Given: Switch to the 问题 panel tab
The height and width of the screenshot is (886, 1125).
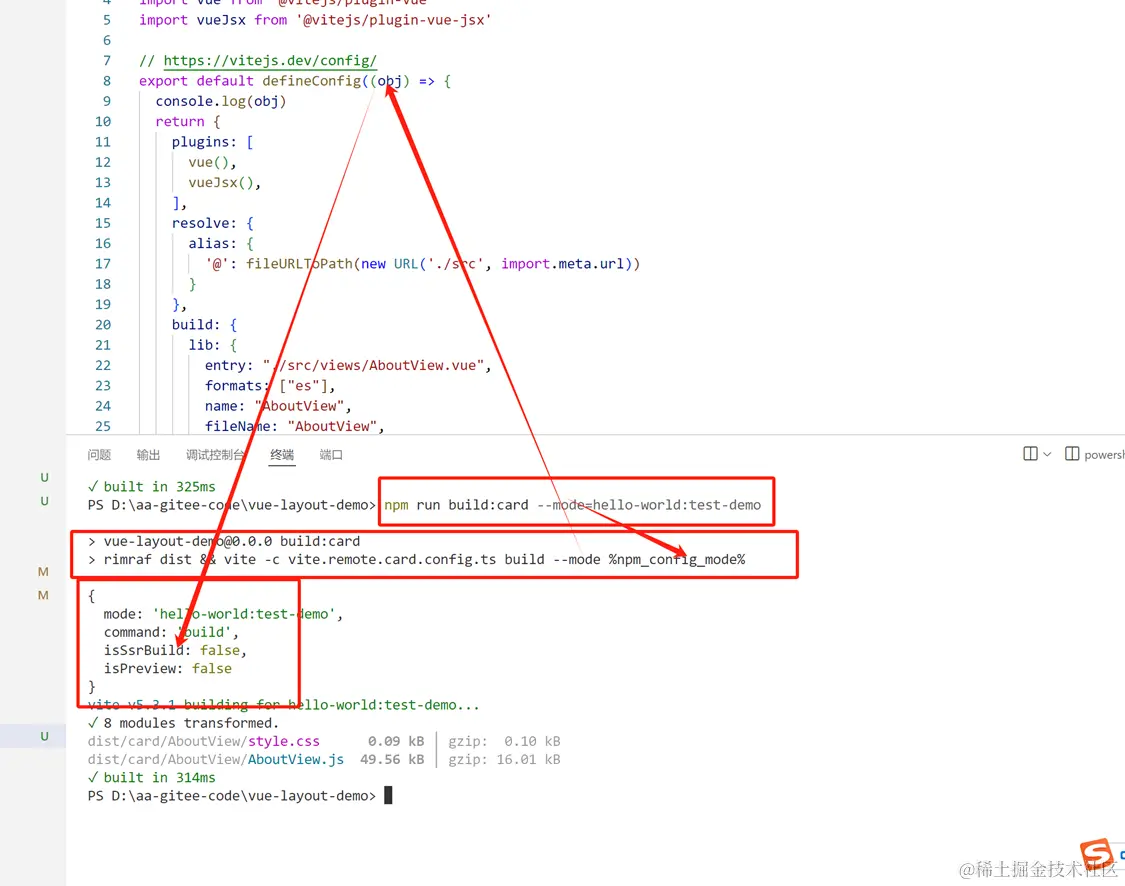Looking at the screenshot, I should coord(99,455).
